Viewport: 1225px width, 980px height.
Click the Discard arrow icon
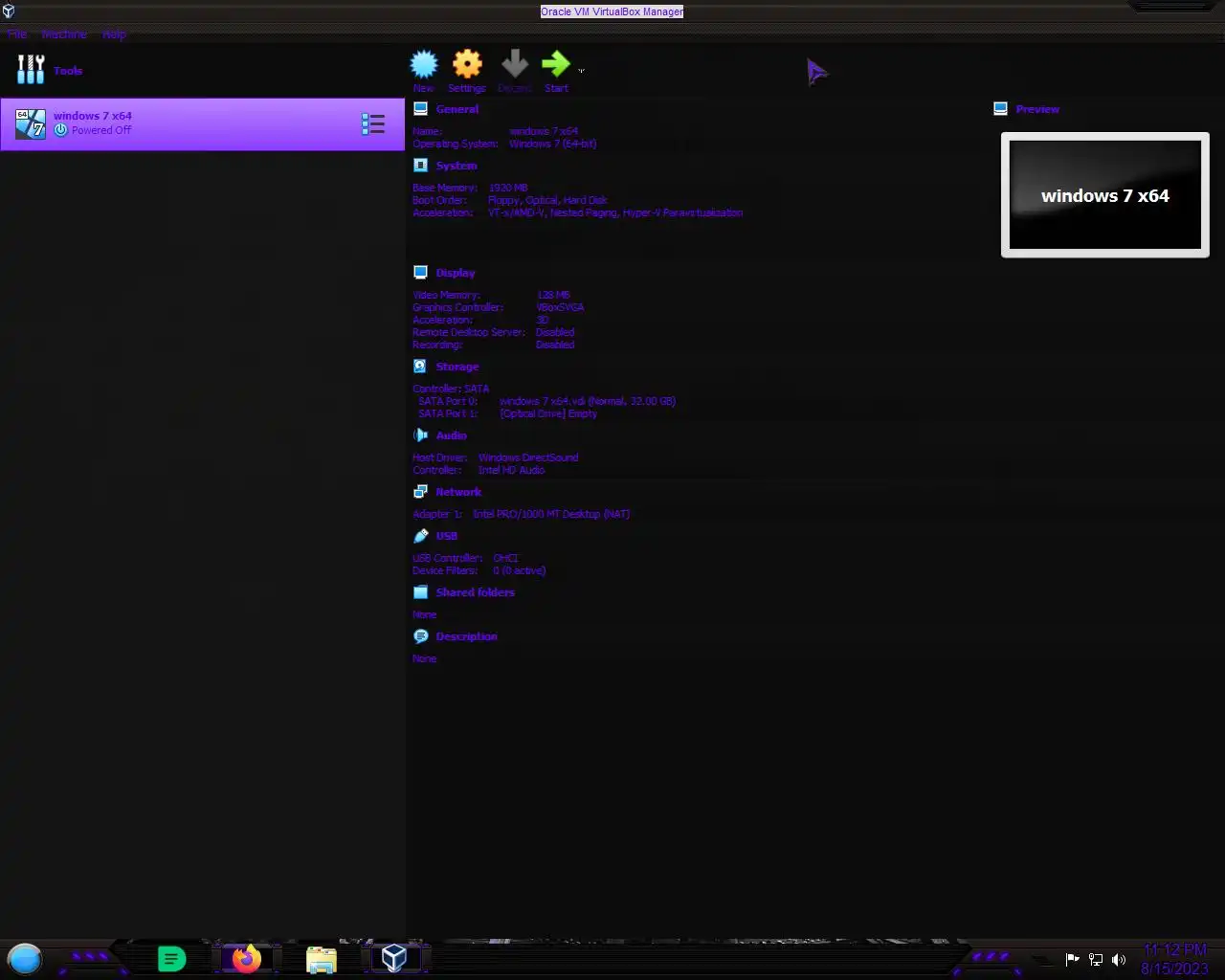(x=515, y=64)
